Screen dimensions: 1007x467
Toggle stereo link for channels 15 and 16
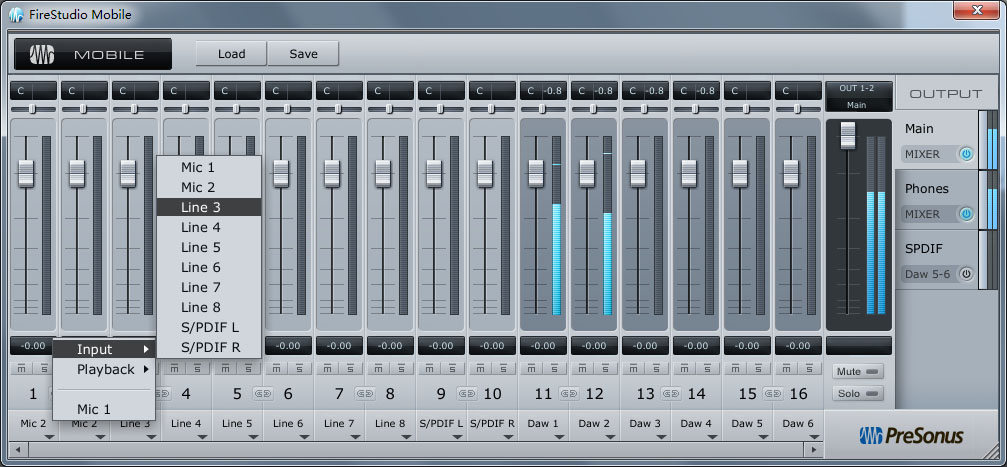pyautogui.click(x=773, y=393)
